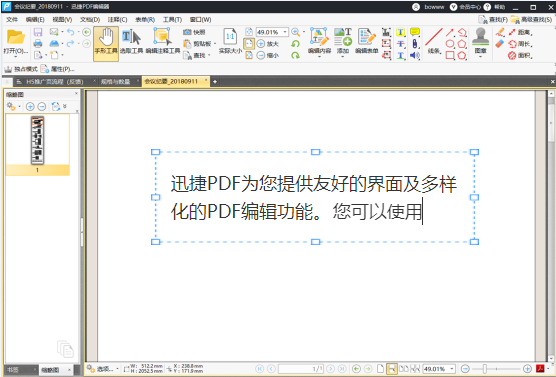Open the View (视图) menu
Image resolution: width=556 pixels, height=377 pixels.
point(62,20)
